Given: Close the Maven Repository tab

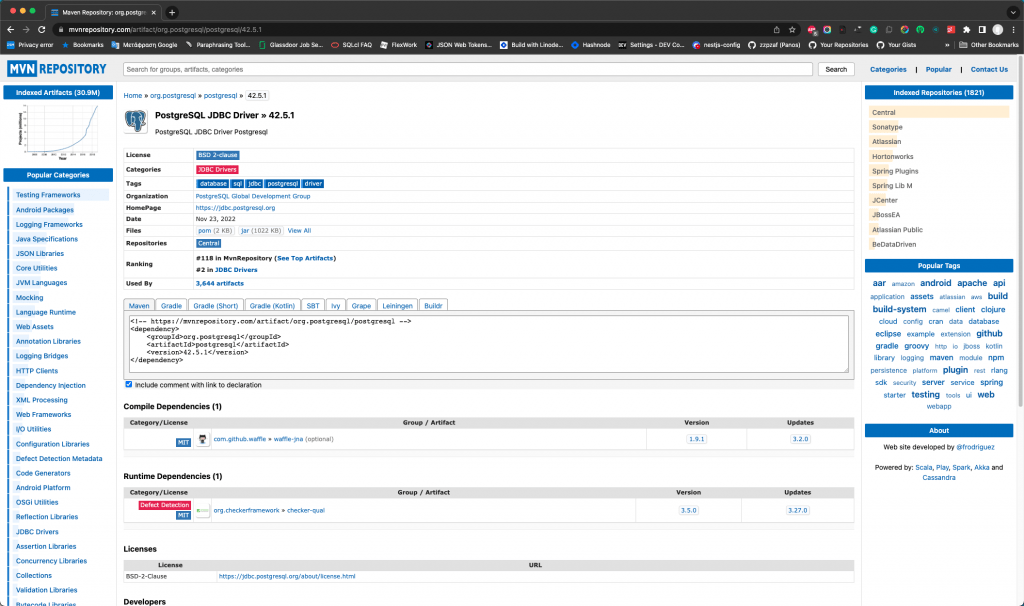Looking at the screenshot, I should pyautogui.click(x=153, y=12).
